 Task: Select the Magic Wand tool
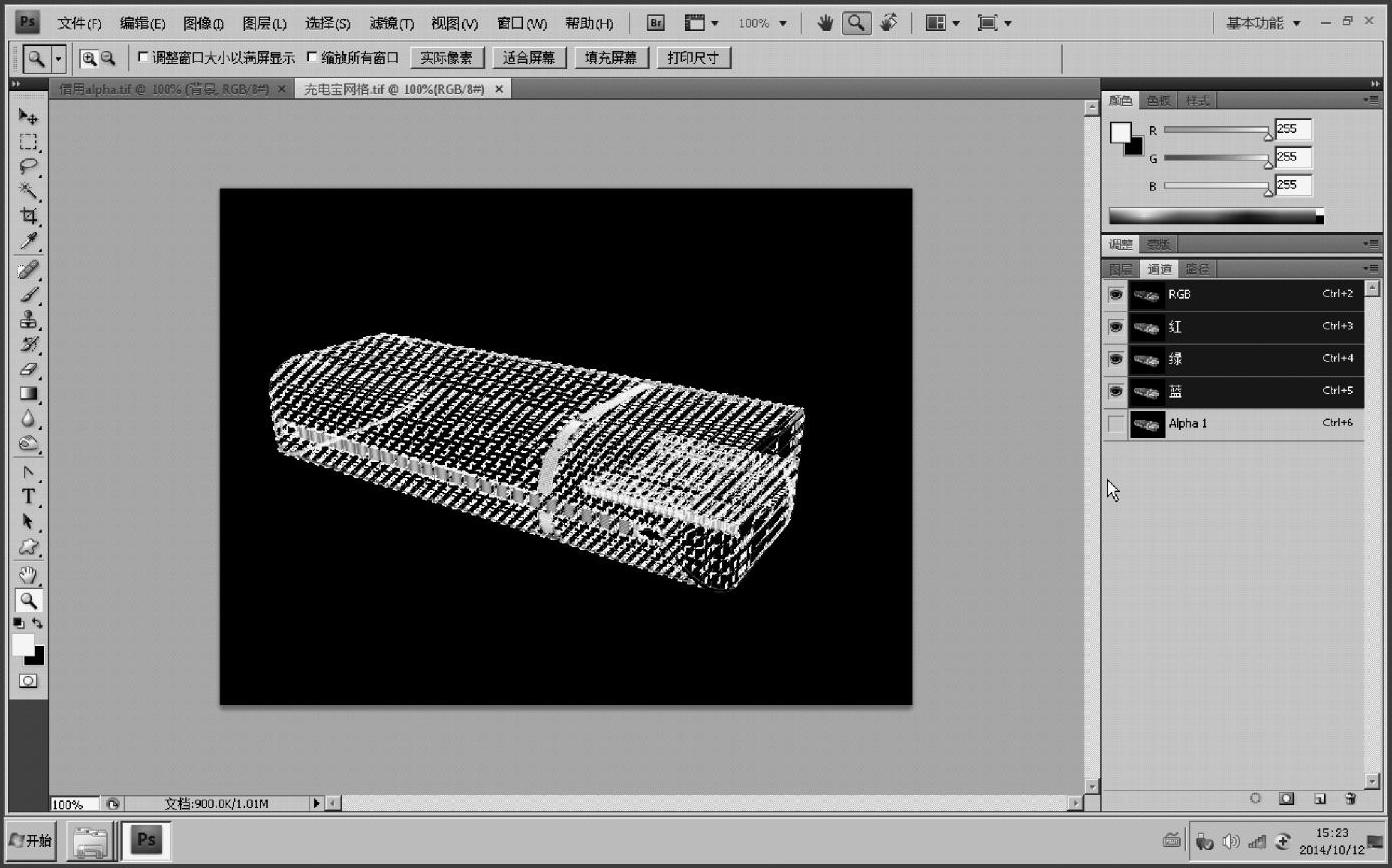coord(28,192)
